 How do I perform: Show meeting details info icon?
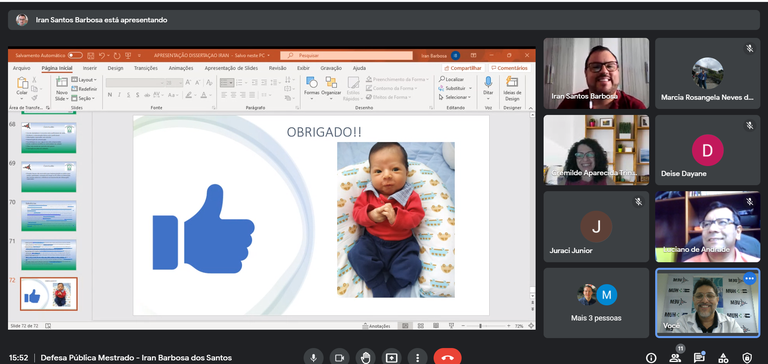click(x=651, y=358)
